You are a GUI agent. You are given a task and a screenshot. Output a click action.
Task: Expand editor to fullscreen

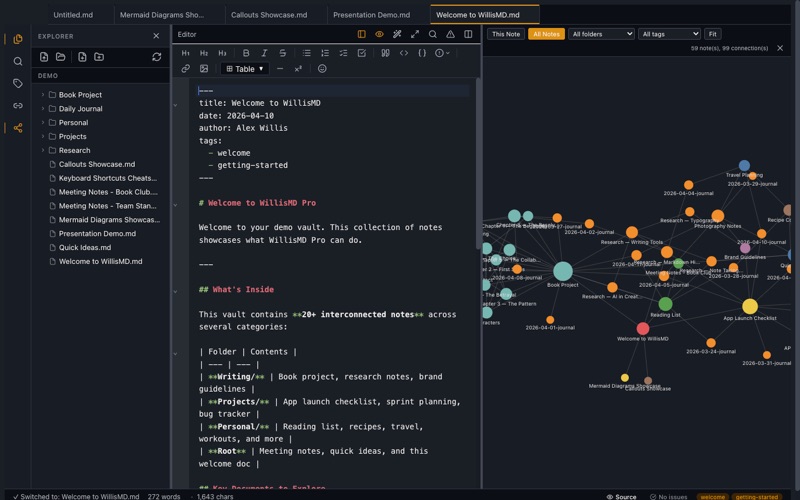pos(415,34)
